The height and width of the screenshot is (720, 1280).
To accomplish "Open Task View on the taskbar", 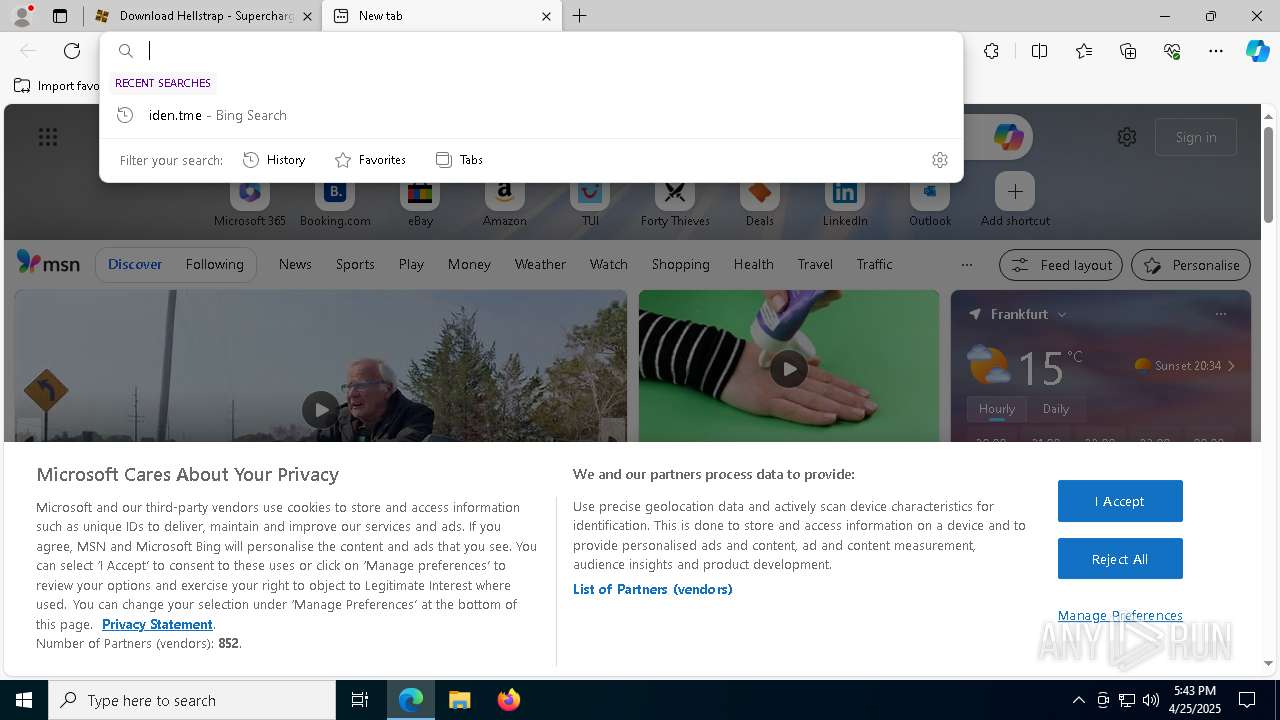I will click(360, 700).
